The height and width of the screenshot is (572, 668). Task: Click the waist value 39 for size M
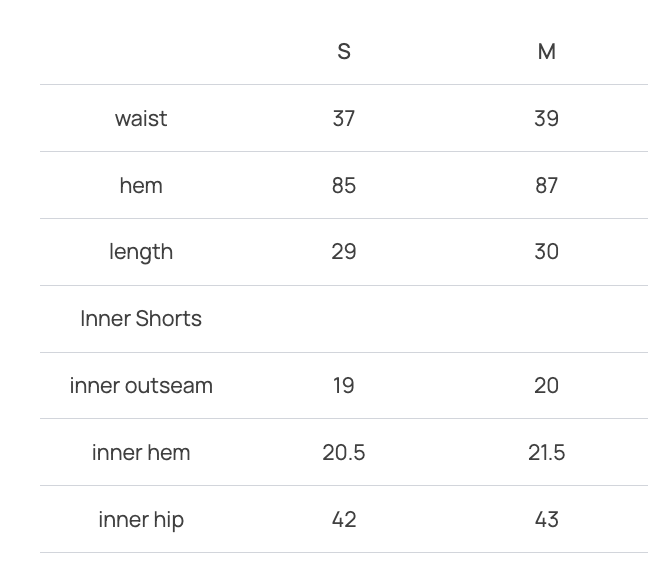(x=546, y=118)
